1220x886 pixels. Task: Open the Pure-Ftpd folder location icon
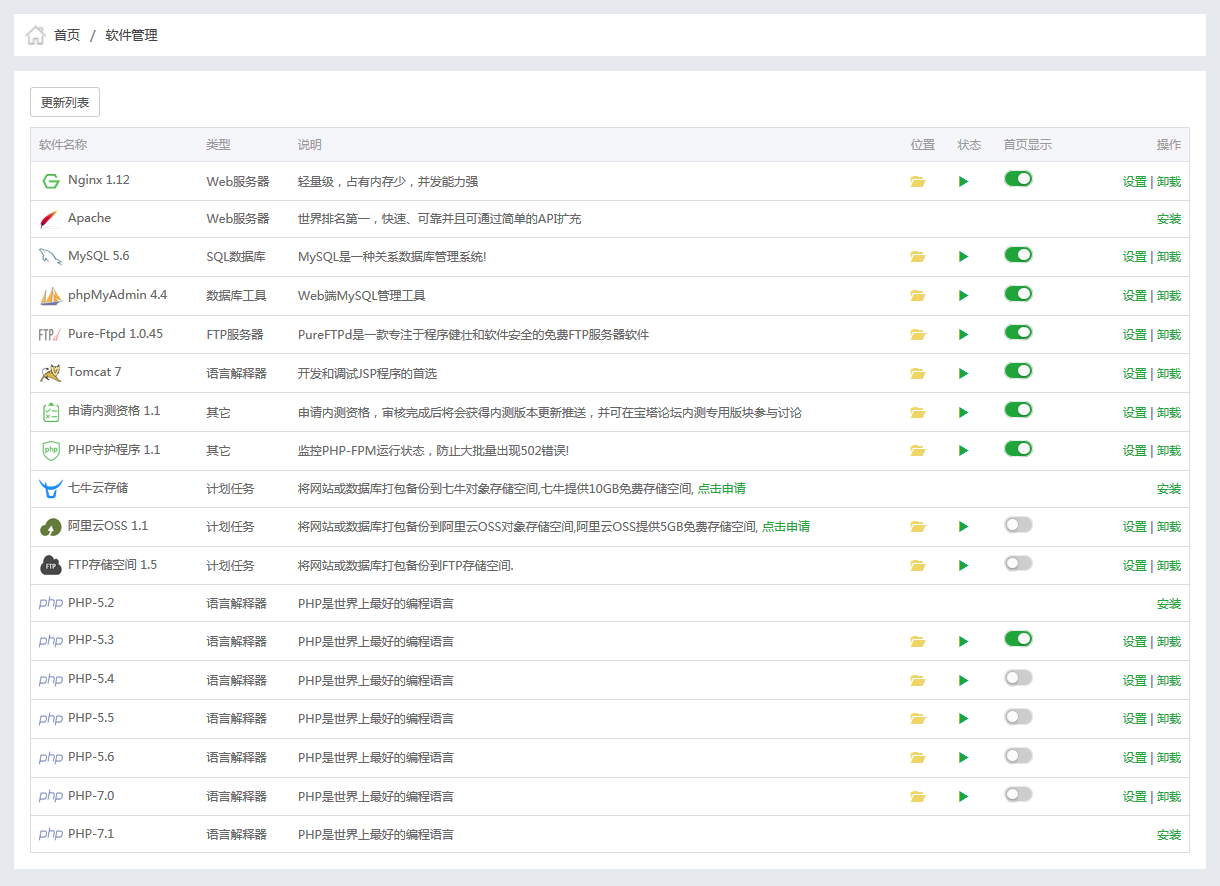click(917, 335)
